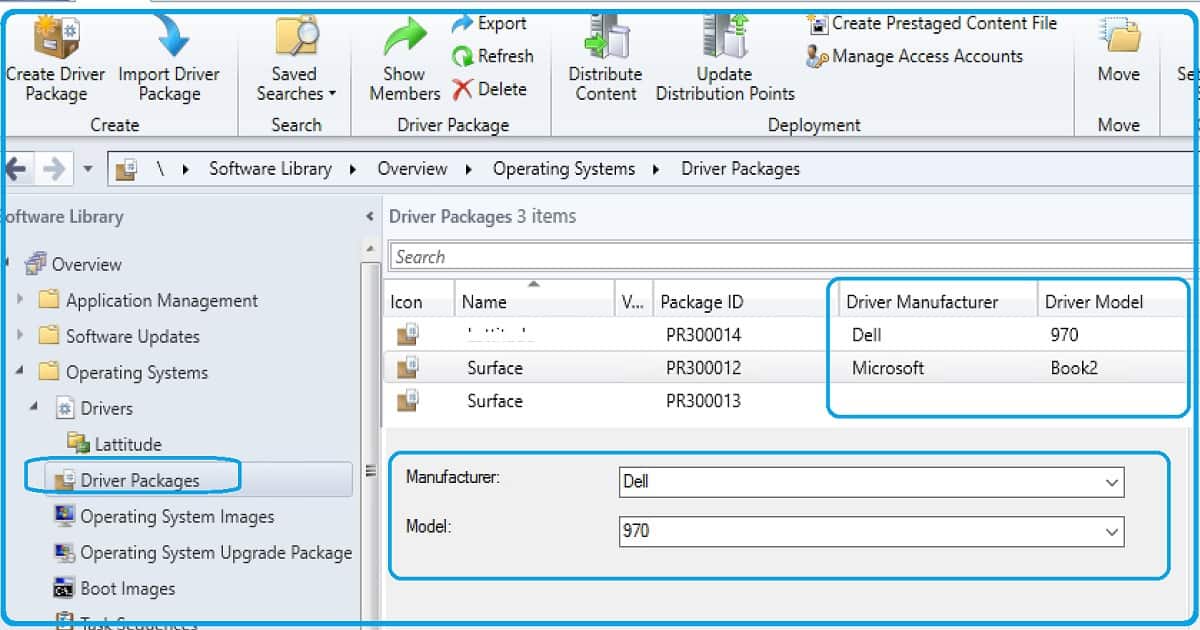The height and width of the screenshot is (630, 1200).
Task: Click the Update Distribution Points icon
Action: (726, 38)
